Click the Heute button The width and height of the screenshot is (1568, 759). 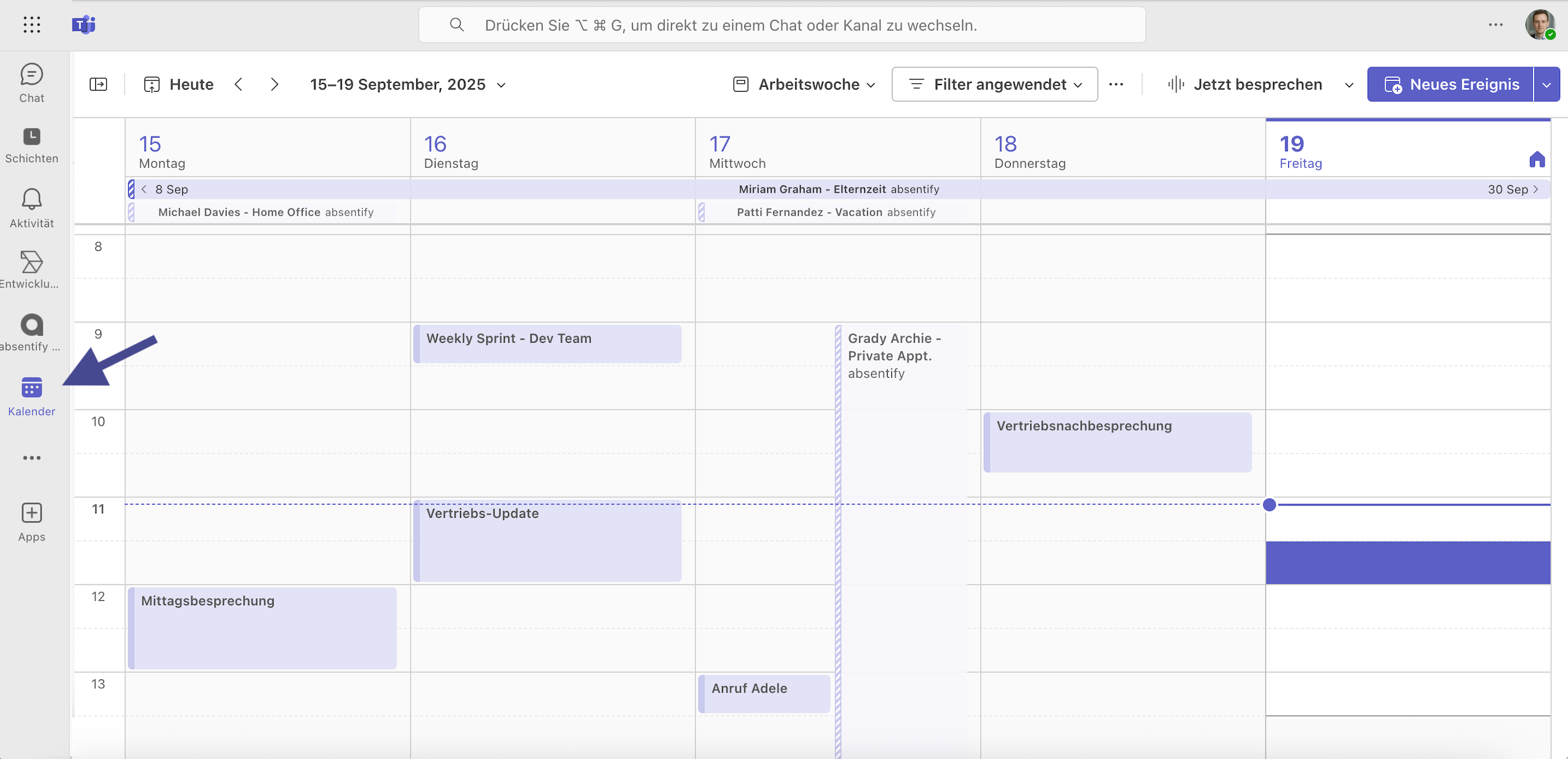click(179, 85)
